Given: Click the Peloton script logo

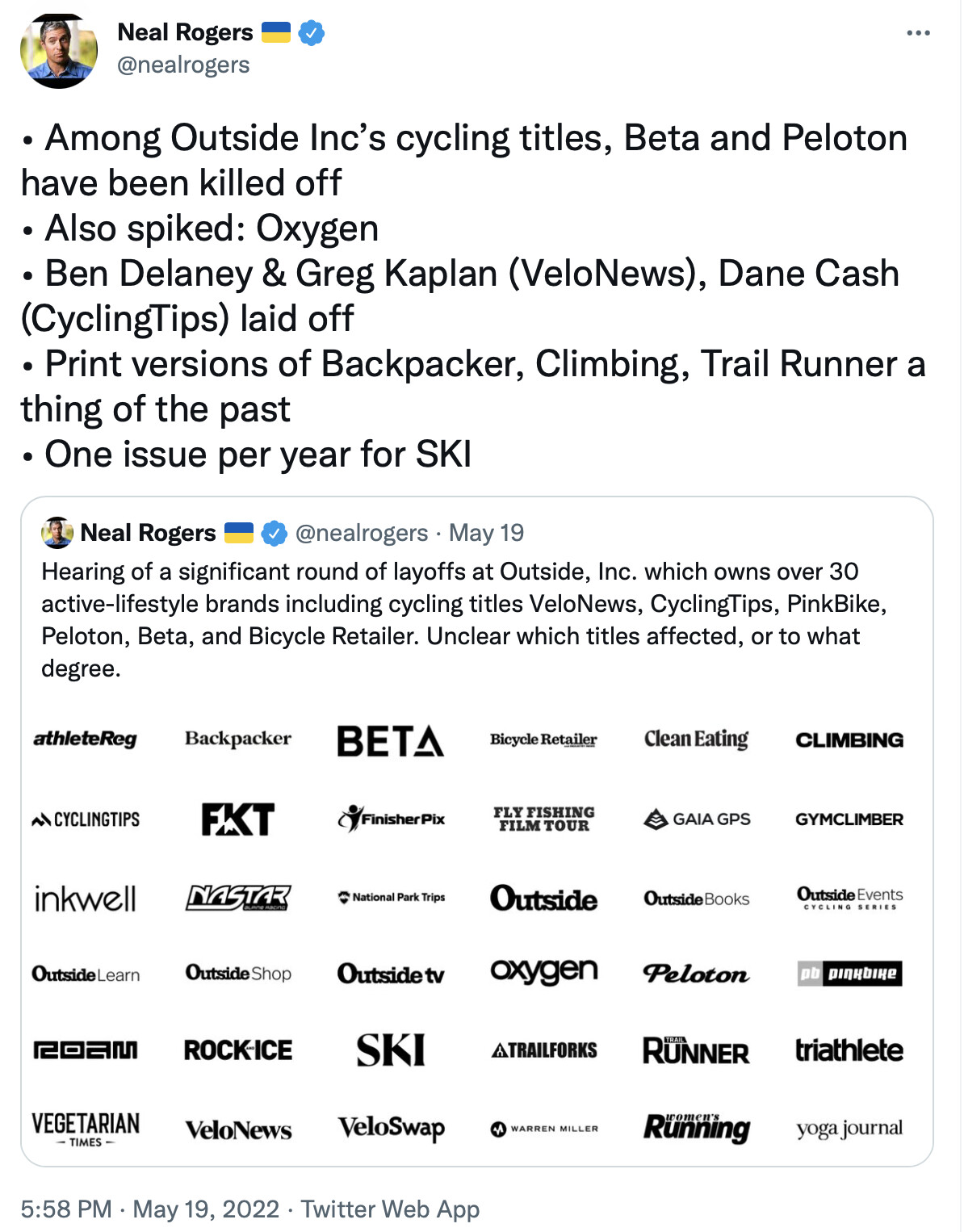Looking at the screenshot, I should click(x=696, y=974).
